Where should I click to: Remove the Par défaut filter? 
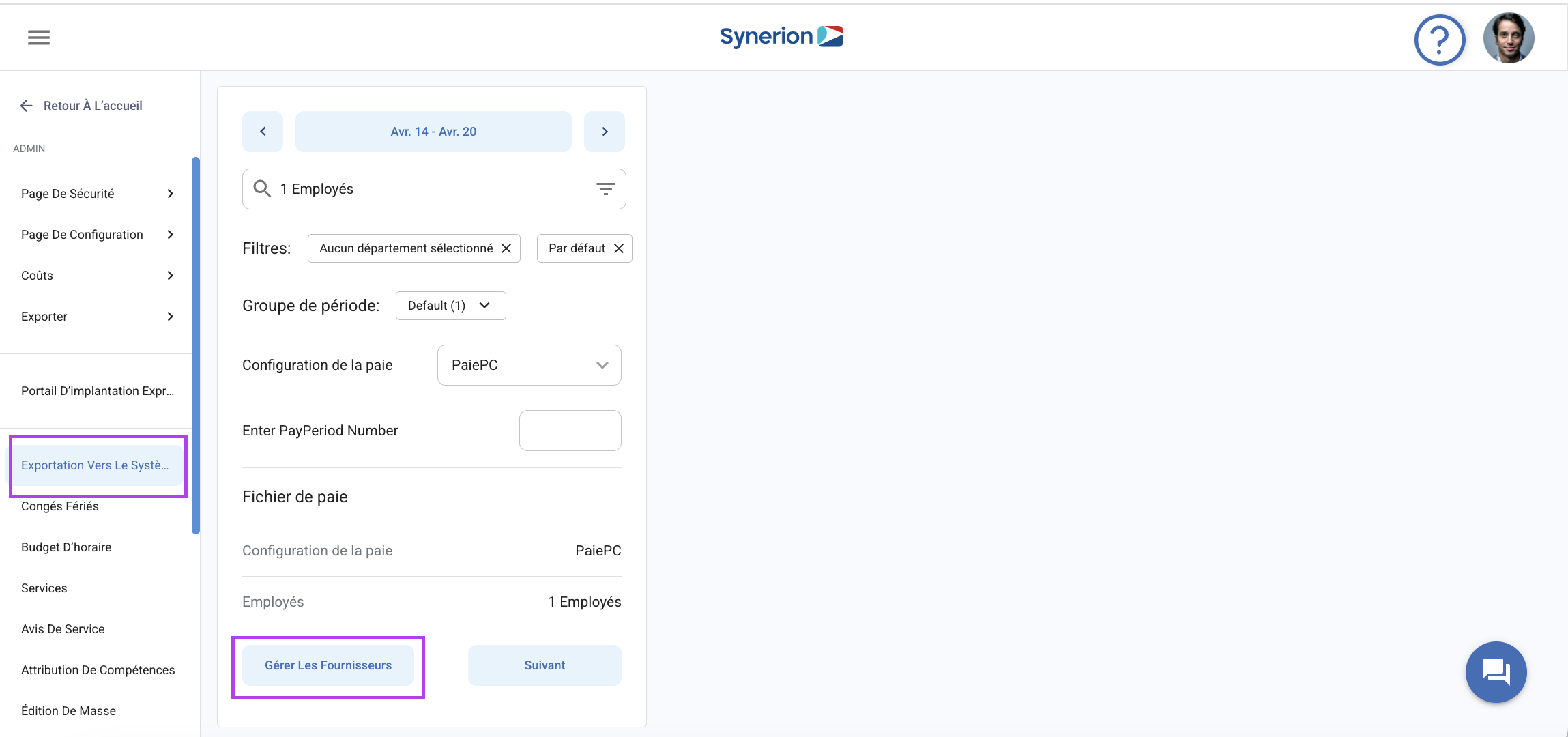pos(619,248)
